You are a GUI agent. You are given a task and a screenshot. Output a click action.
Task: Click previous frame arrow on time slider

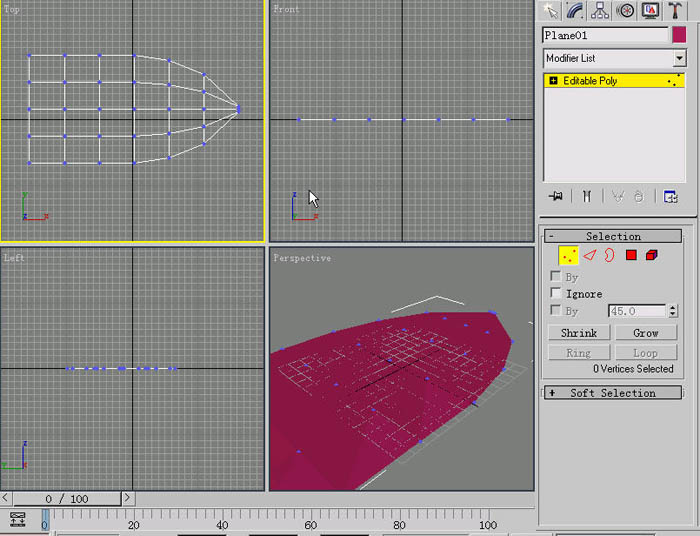coord(5,498)
